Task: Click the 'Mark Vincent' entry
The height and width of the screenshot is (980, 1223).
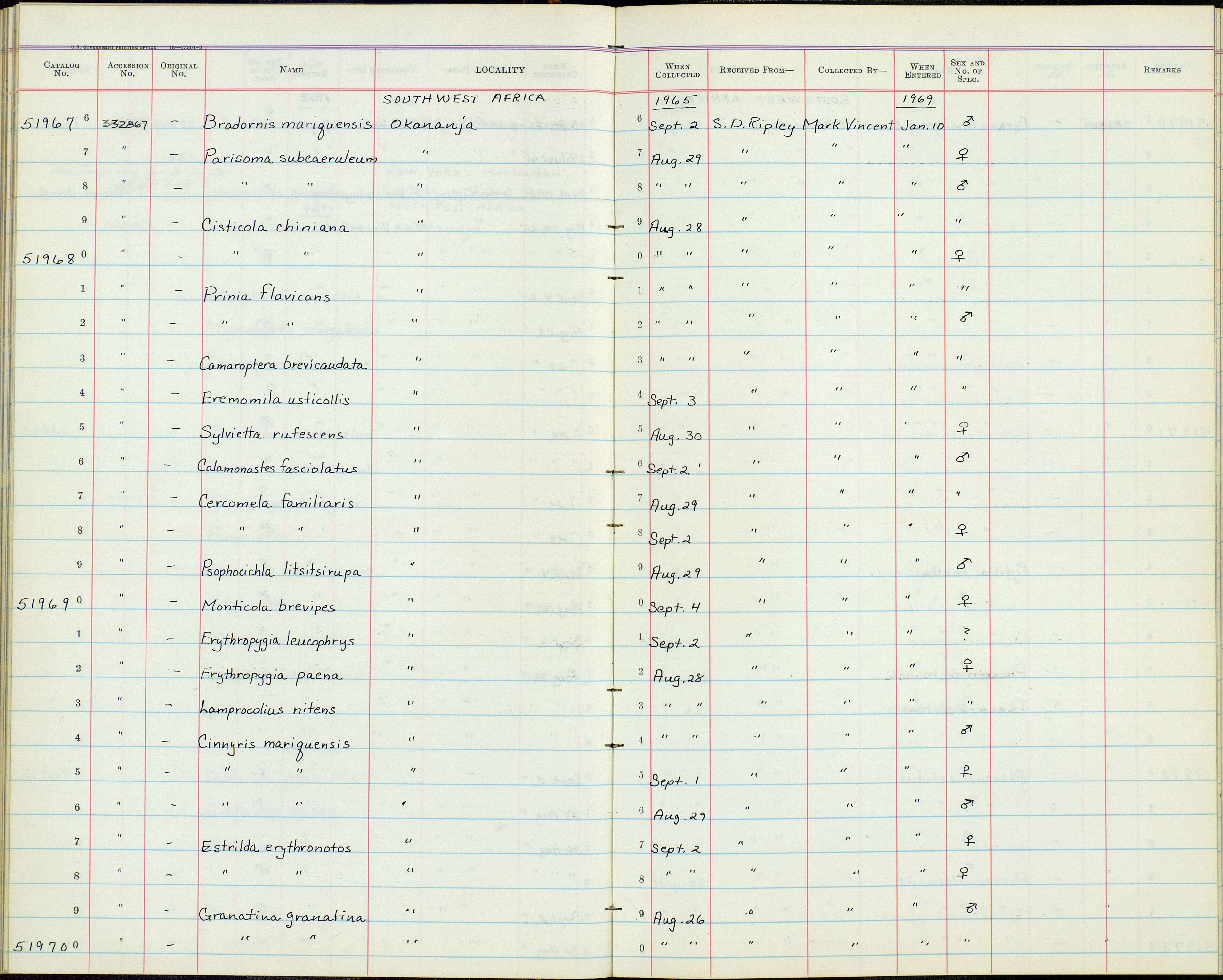Action: pos(849,125)
